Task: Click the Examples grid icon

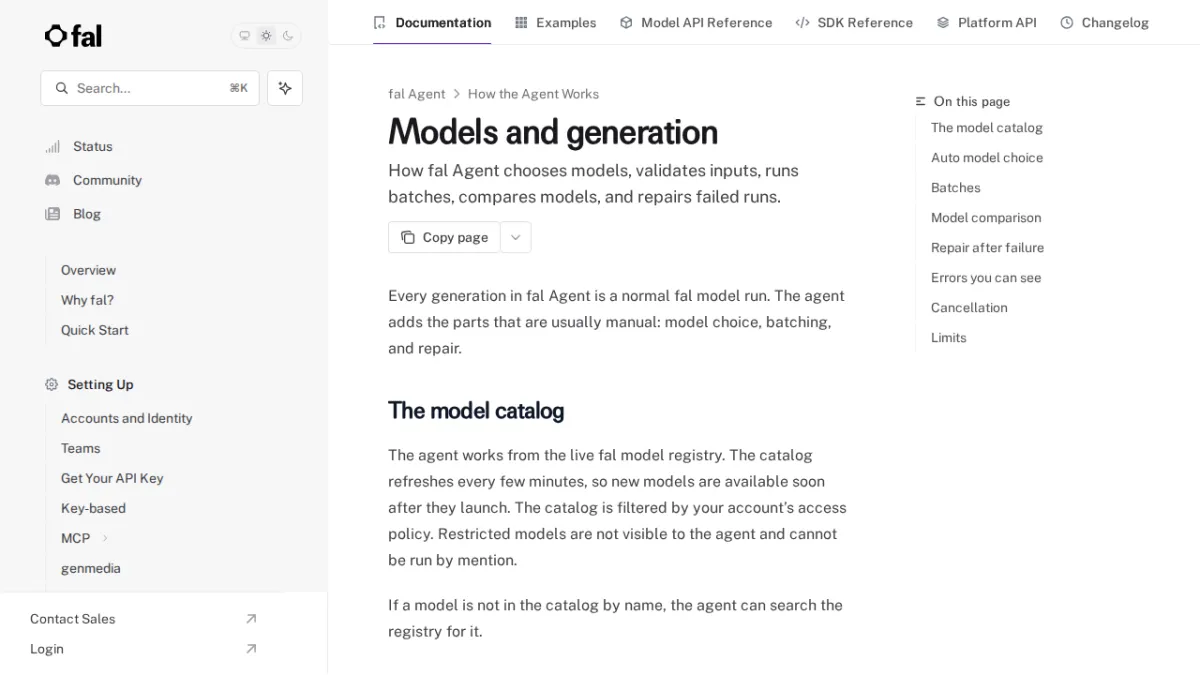Action: 521,22
